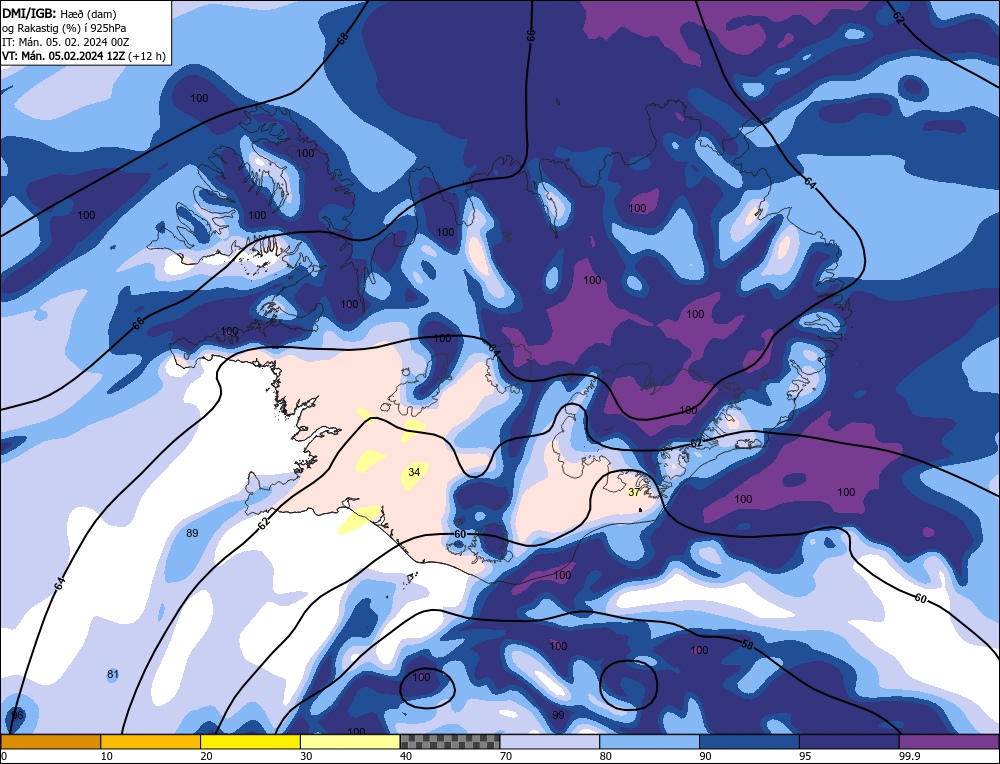1000x764 pixels.
Task: Click the humidity value '99' near the bottom
Action: 558,716
